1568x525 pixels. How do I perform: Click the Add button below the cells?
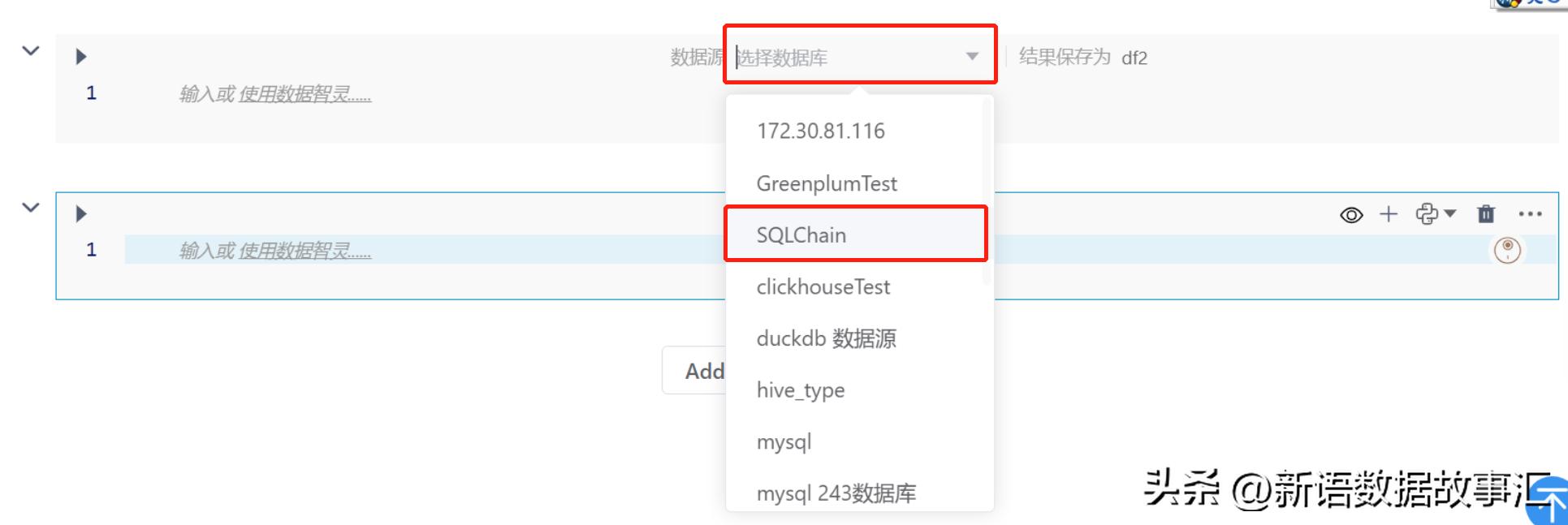pos(698,371)
